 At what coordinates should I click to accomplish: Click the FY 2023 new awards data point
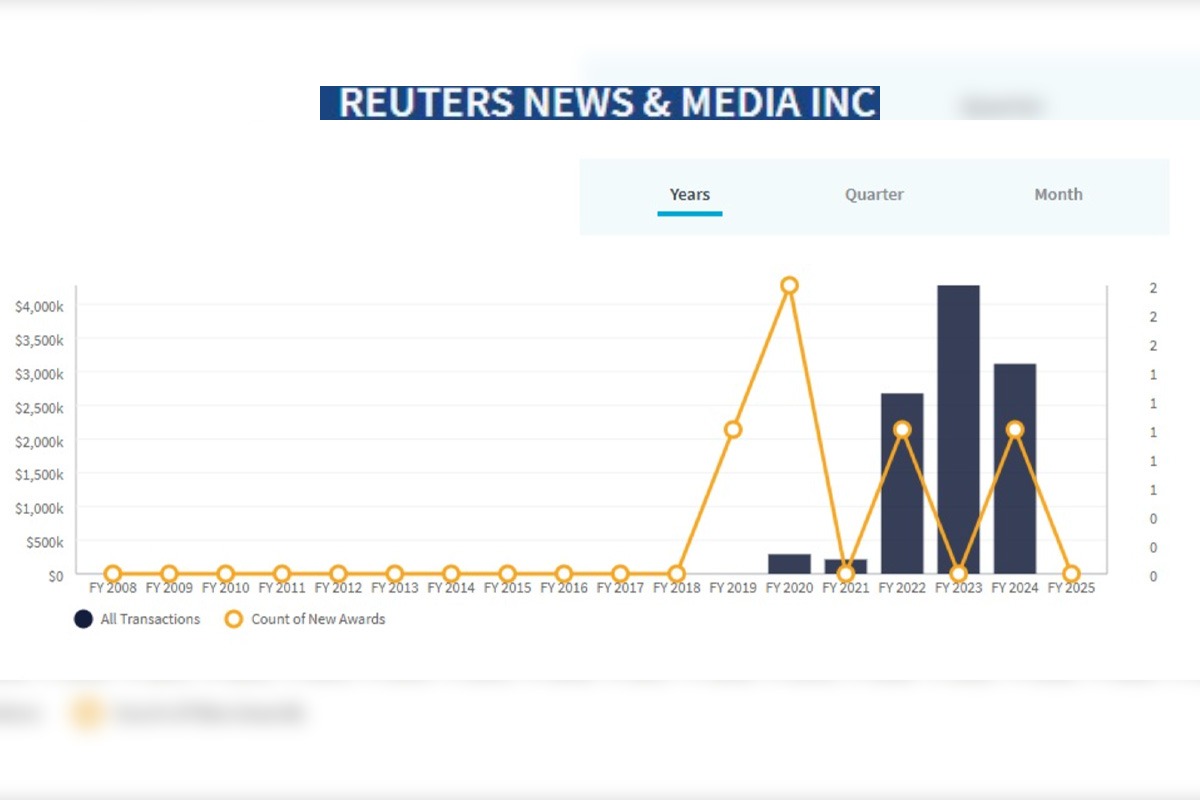coord(958,574)
